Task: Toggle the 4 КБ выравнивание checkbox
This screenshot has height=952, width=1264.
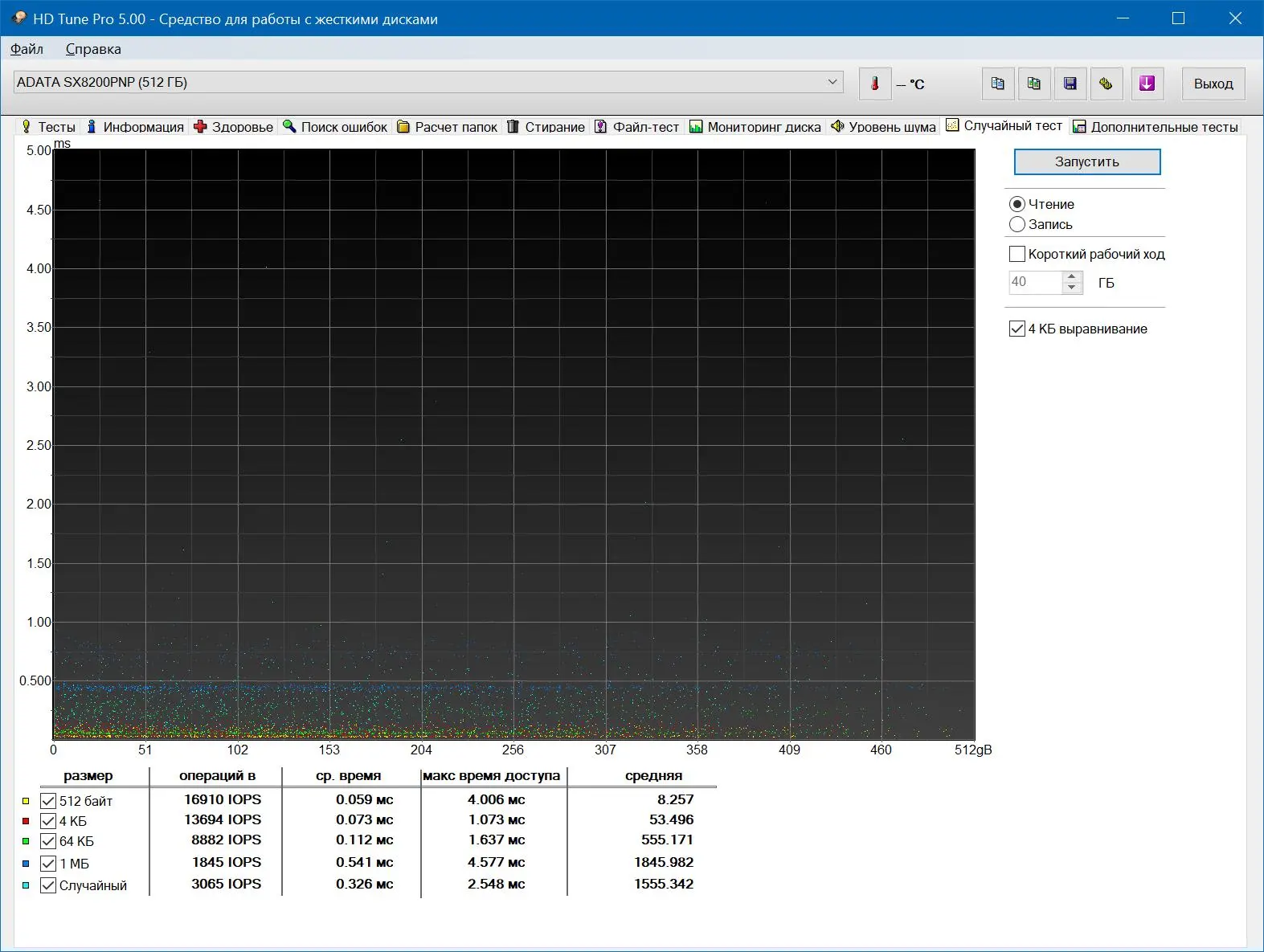Action: pyautogui.click(x=1017, y=329)
